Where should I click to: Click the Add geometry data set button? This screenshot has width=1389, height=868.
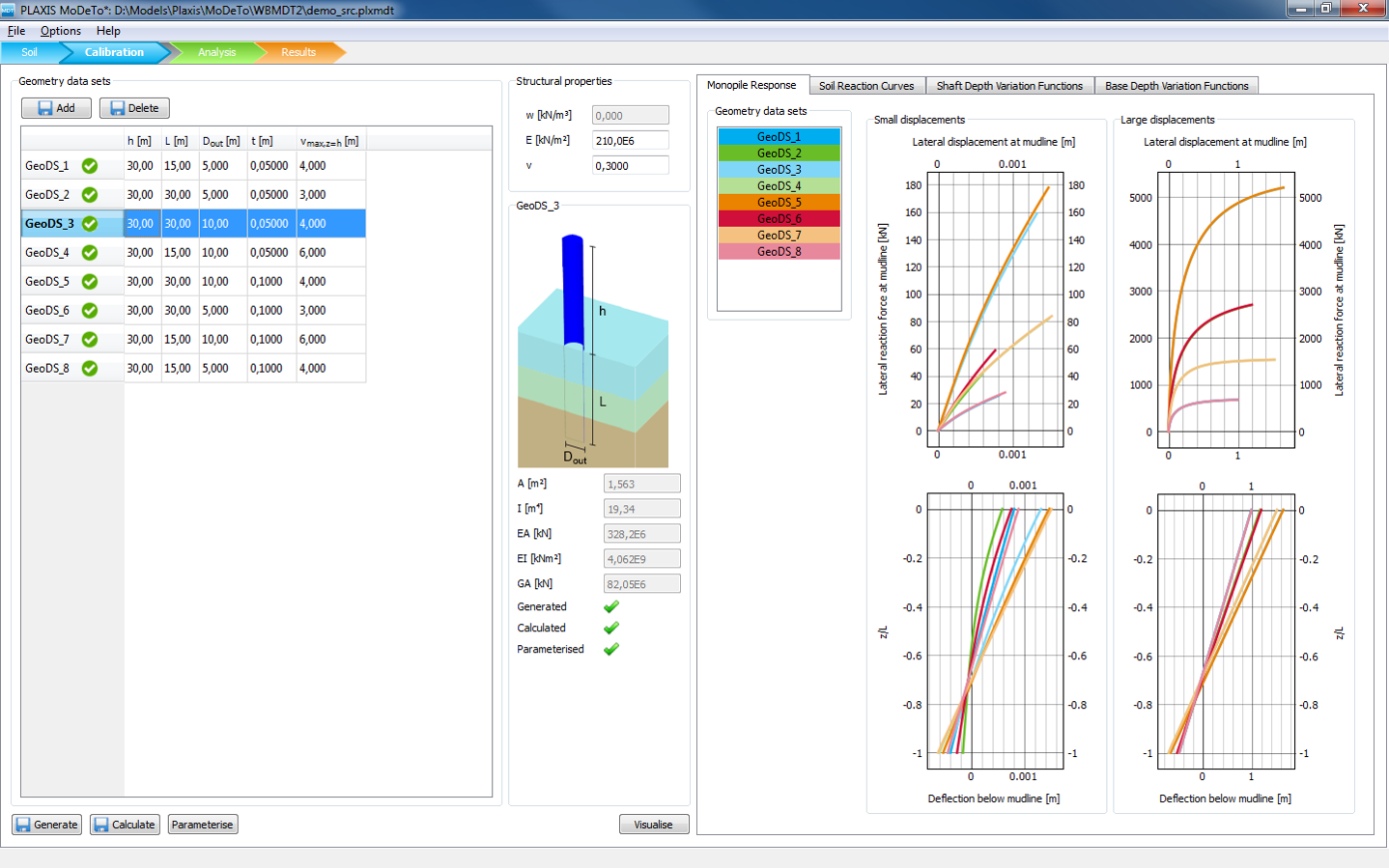pyautogui.click(x=56, y=108)
